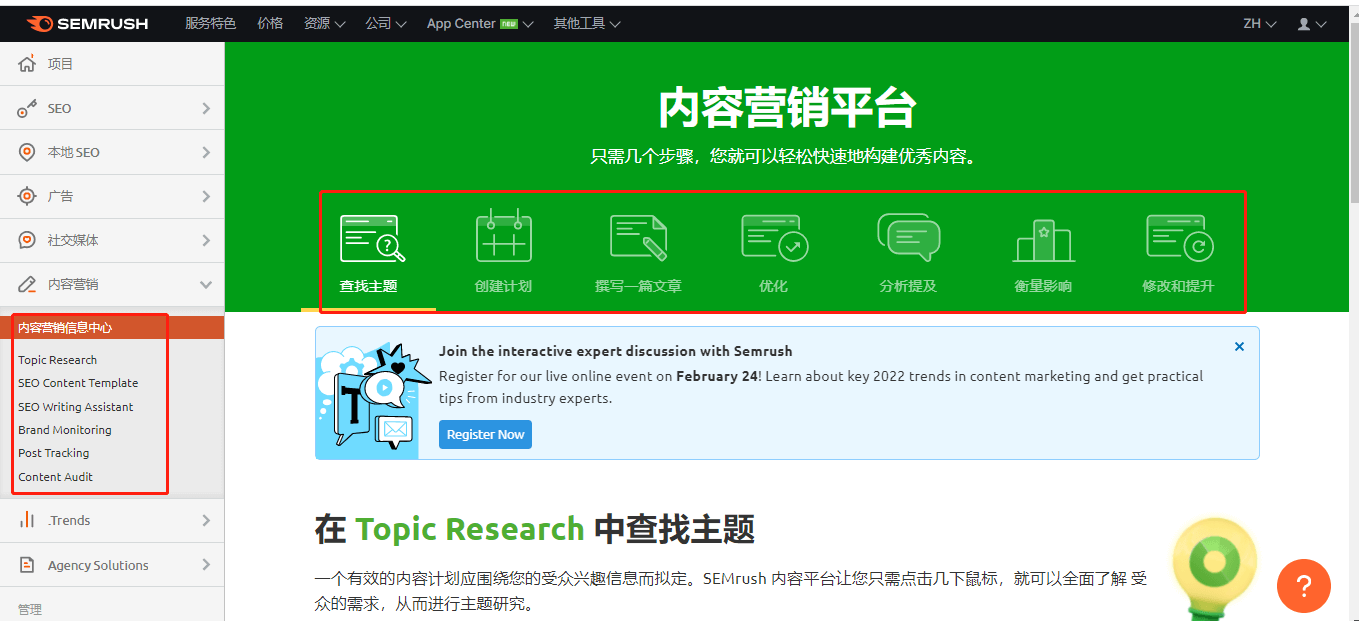Screen dimensions: 1359x621
Task: Click the 内容营销 pencil icon in sidebar
Action: 28,284
